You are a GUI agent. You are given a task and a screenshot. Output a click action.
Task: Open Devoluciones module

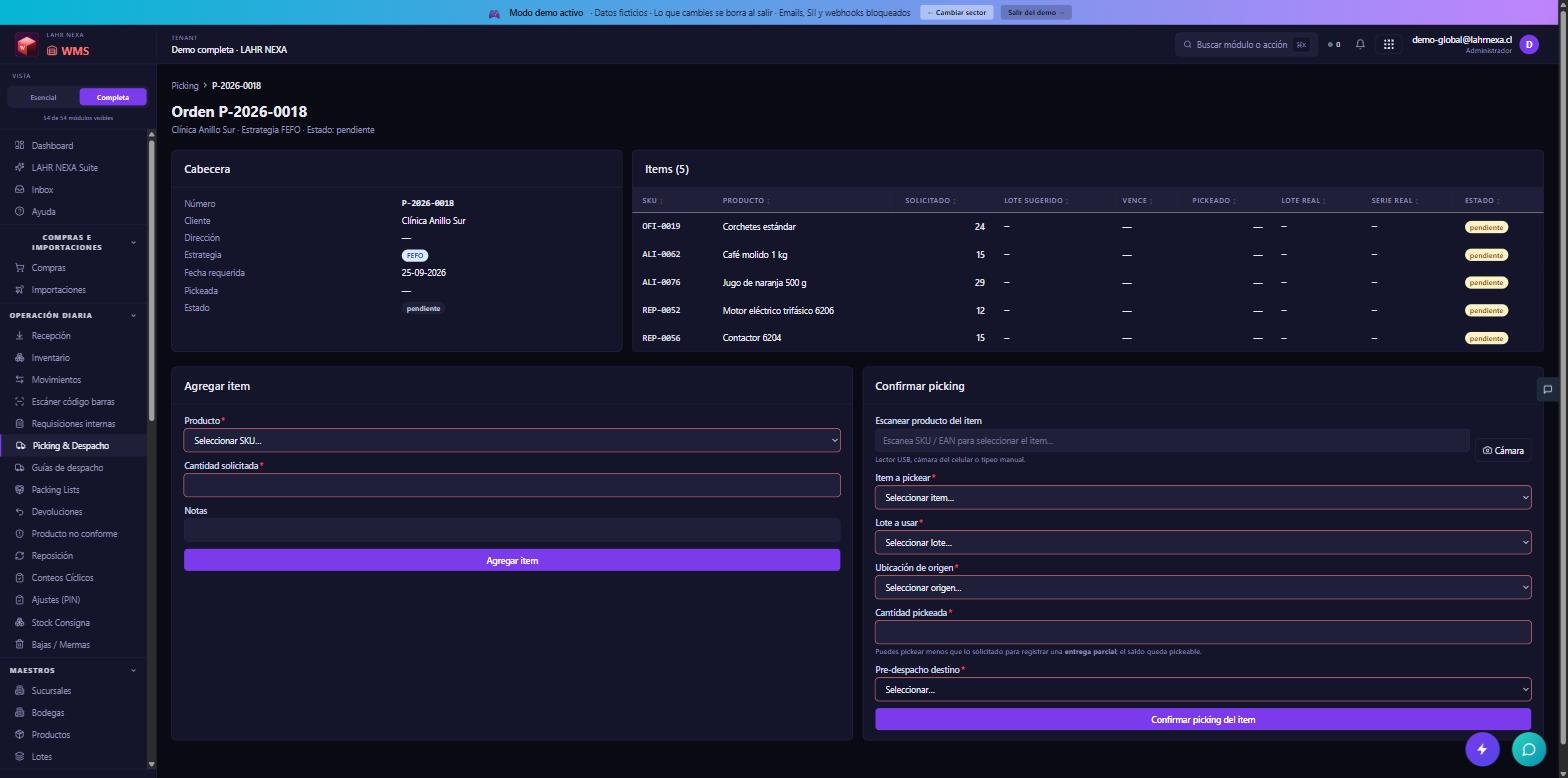coord(57,512)
